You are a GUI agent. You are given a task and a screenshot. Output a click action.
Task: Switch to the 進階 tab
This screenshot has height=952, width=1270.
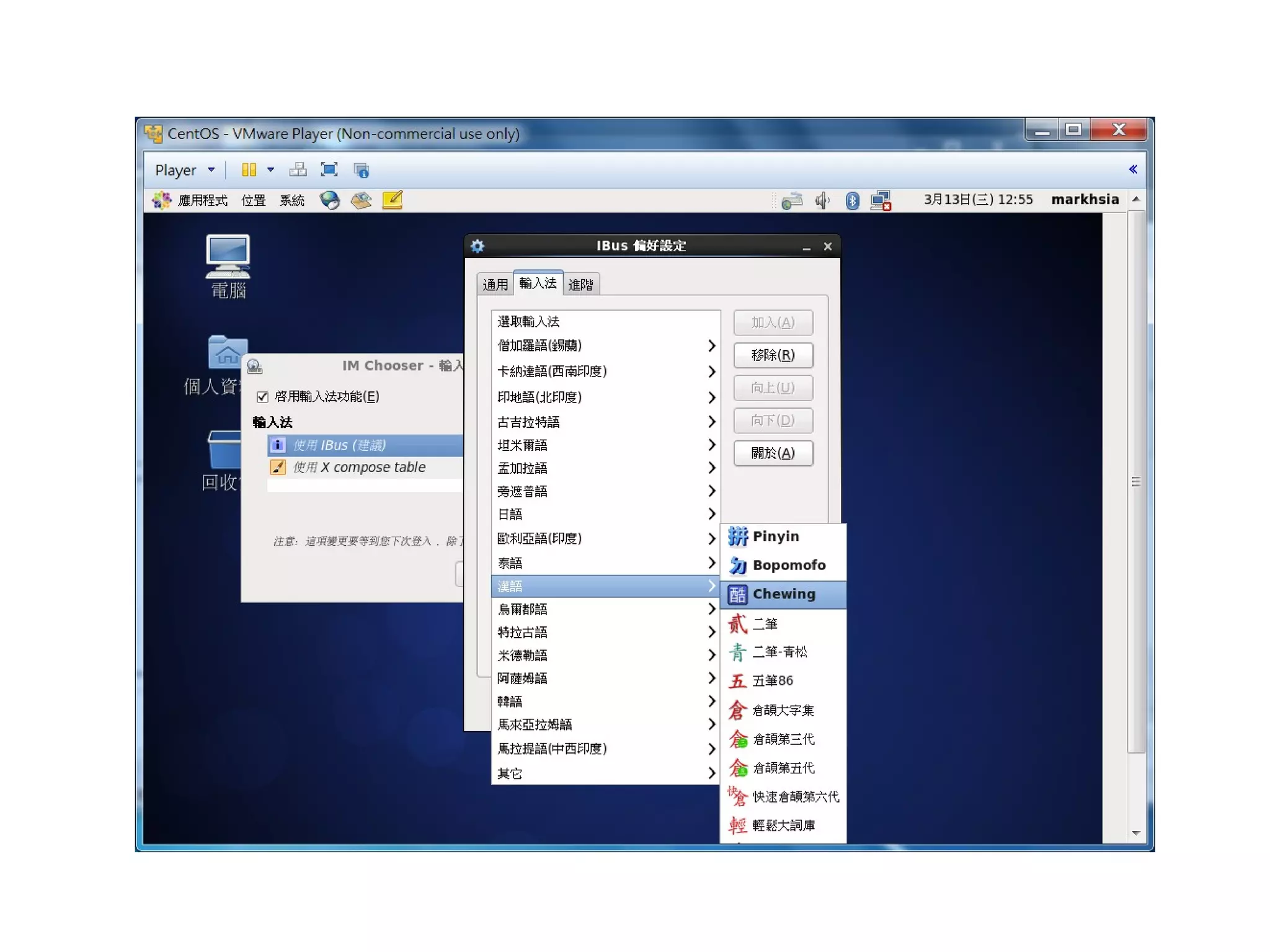coord(581,285)
